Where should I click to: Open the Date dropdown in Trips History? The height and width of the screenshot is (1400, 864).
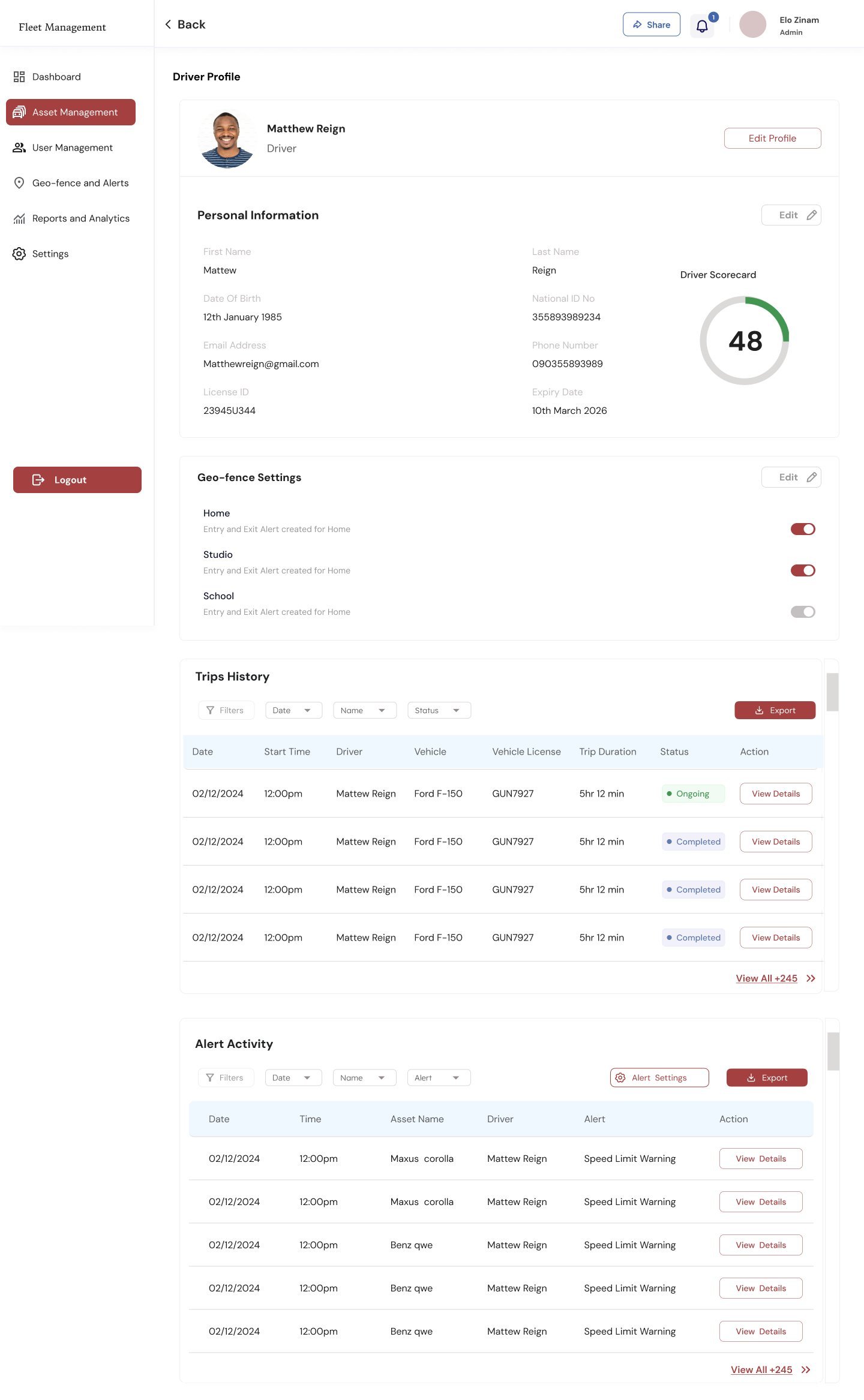click(x=293, y=710)
